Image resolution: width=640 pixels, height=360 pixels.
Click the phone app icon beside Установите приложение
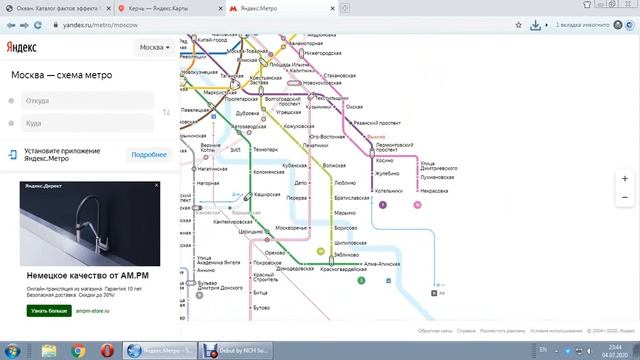point(13,155)
